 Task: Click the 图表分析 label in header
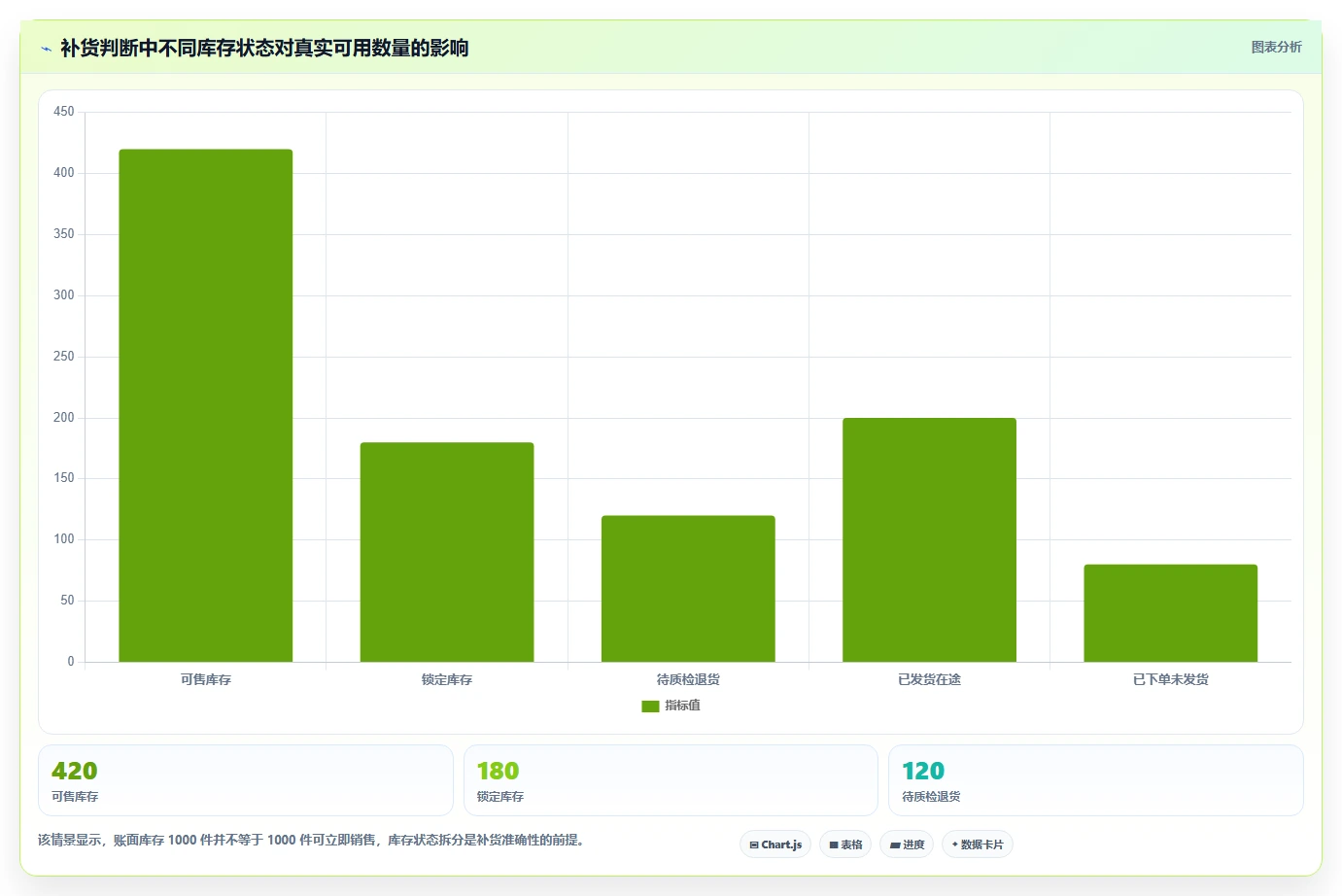1276,47
